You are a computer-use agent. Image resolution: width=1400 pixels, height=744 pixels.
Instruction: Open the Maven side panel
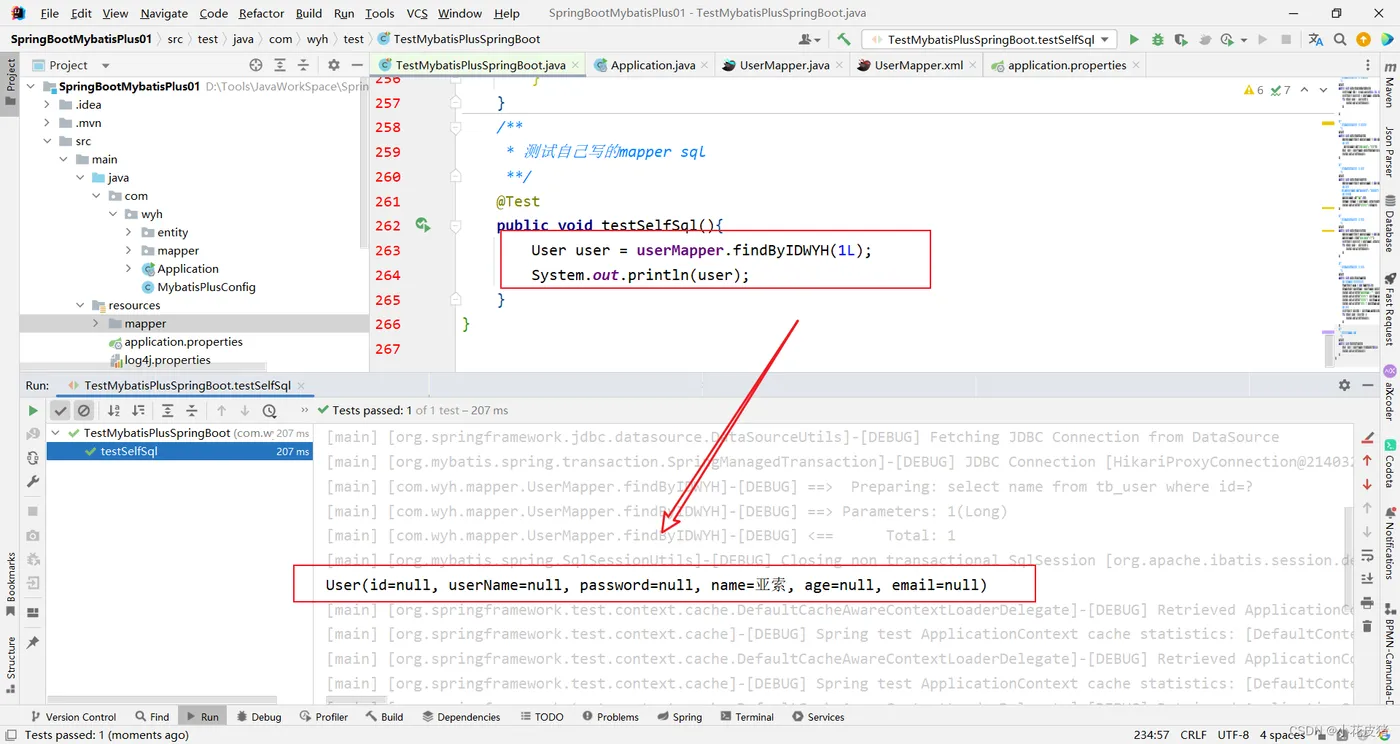pos(1389,84)
